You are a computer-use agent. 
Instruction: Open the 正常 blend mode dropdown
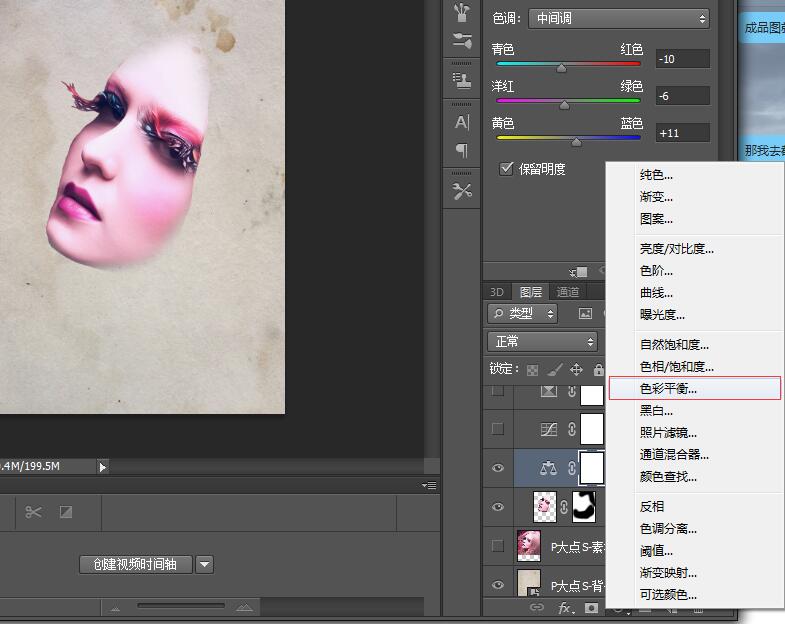click(x=542, y=341)
